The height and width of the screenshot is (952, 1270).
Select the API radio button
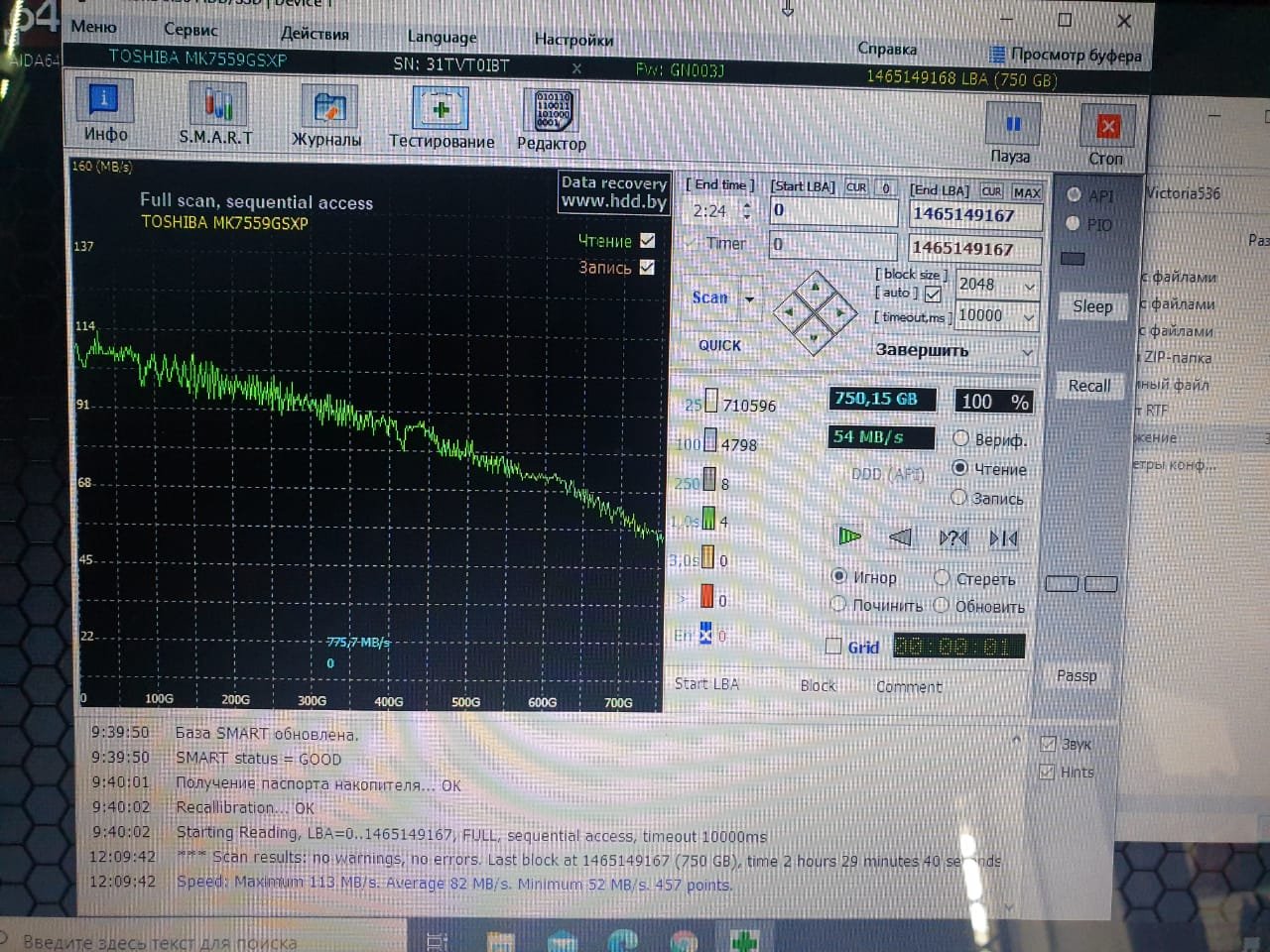[x=1074, y=194]
